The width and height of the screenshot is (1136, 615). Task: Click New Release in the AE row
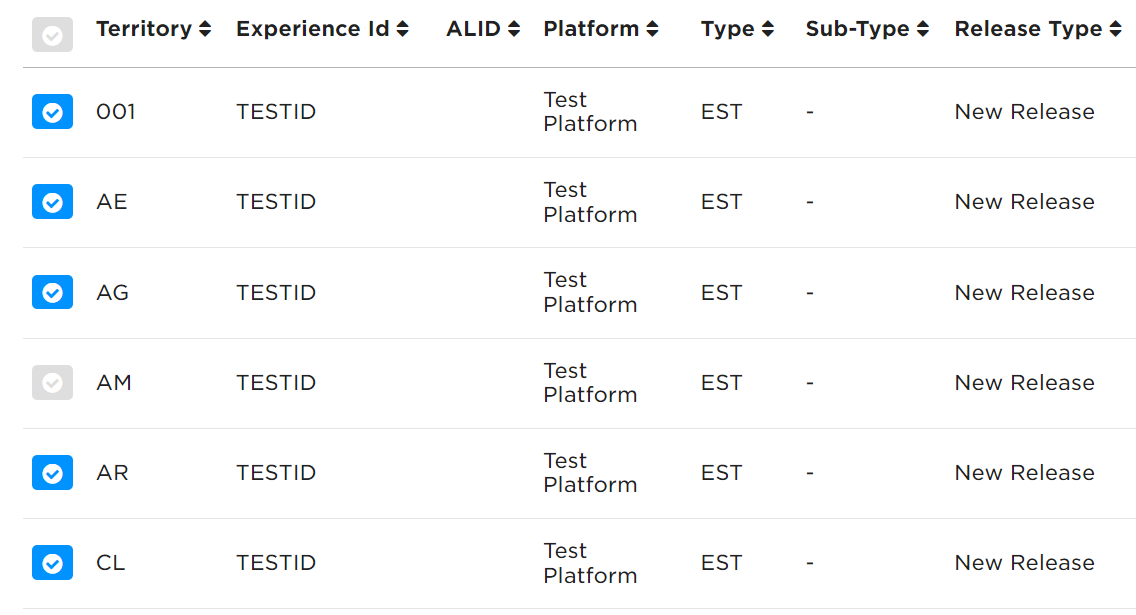1024,201
